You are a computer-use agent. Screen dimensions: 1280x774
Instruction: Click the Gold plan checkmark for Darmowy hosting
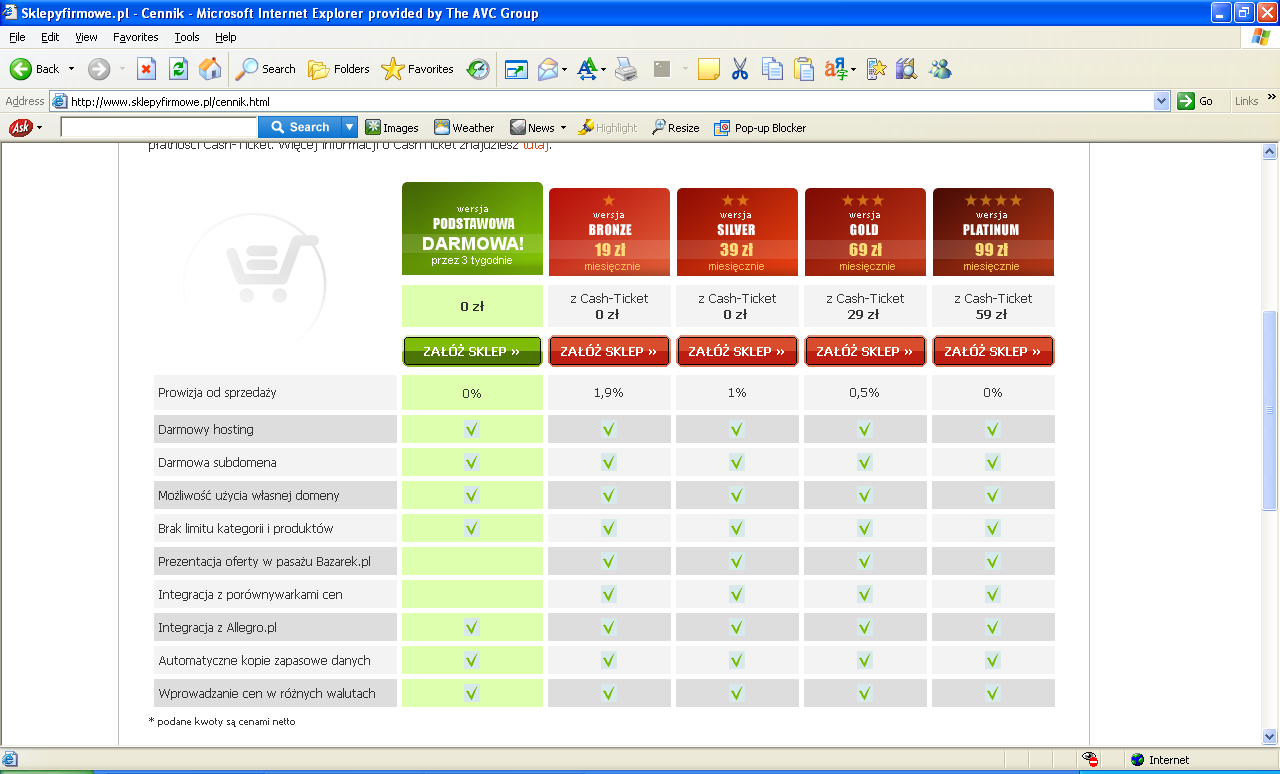pos(865,429)
